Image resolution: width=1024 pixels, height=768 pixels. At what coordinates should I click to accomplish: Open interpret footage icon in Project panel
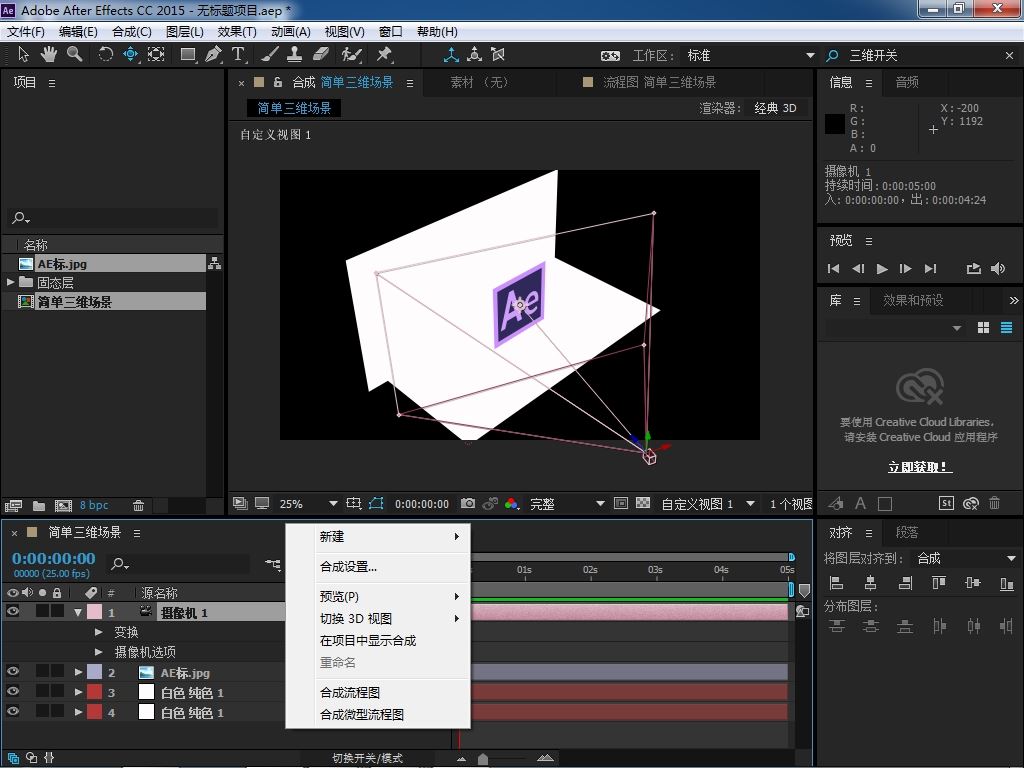[x=13, y=505]
